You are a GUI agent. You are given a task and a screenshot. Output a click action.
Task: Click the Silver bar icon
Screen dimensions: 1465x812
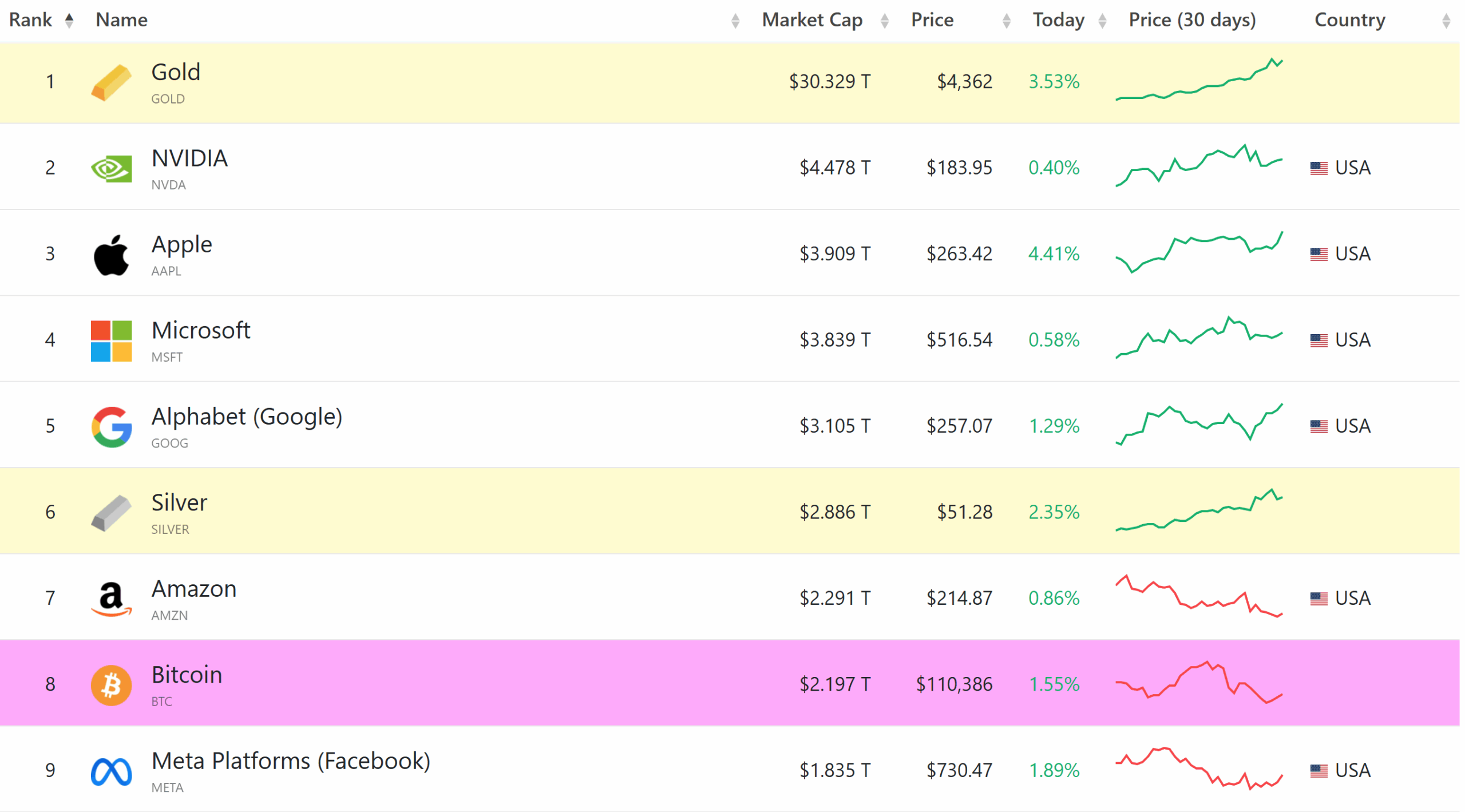[111, 513]
